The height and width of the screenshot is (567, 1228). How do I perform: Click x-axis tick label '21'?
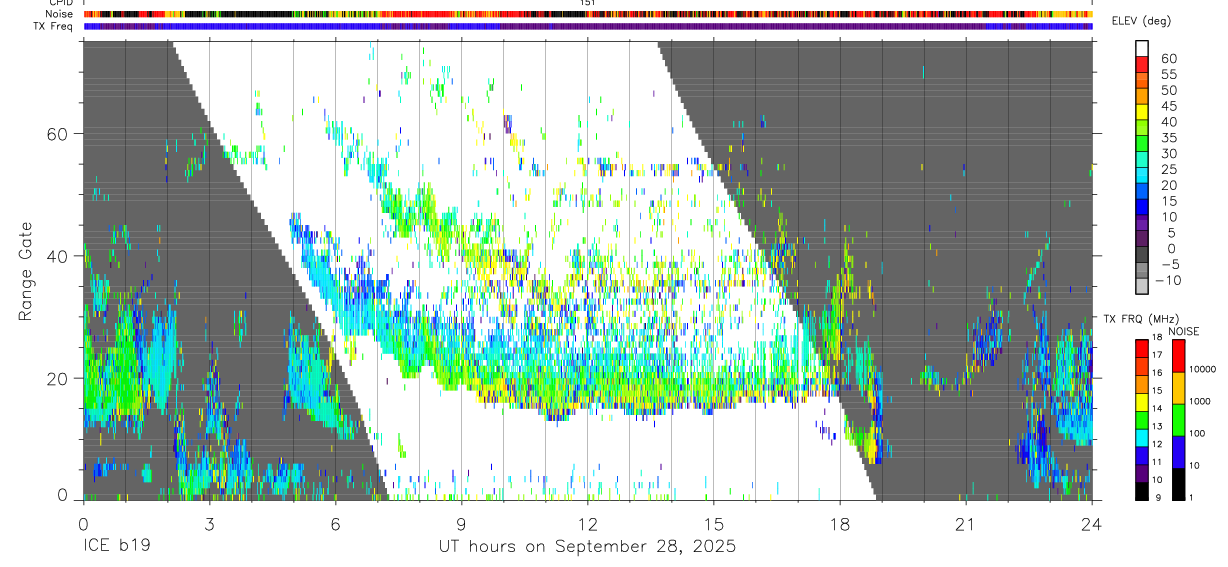click(966, 525)
